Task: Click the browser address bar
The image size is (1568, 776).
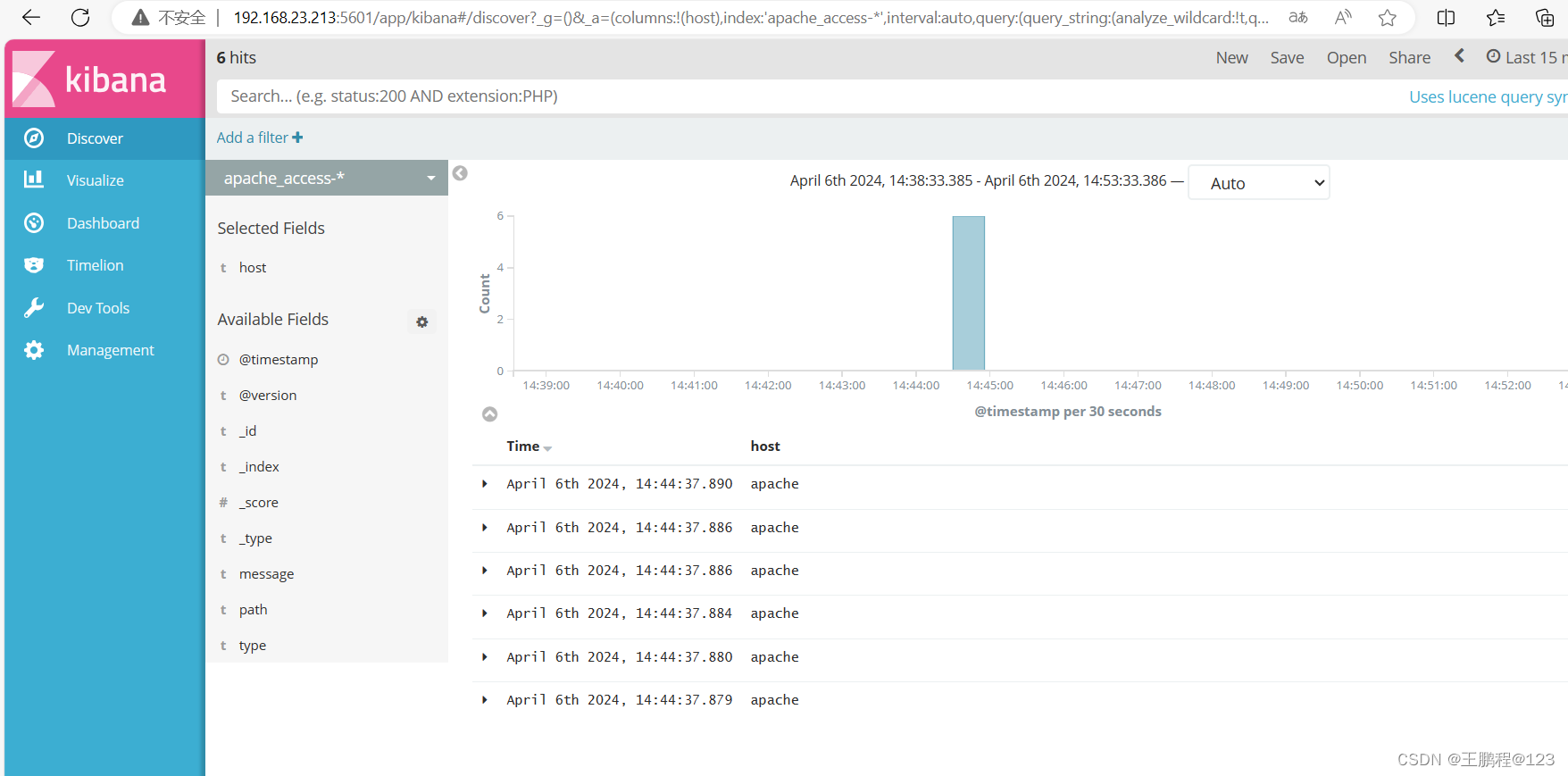Action: pyautogui.click(x=750, y=17)
